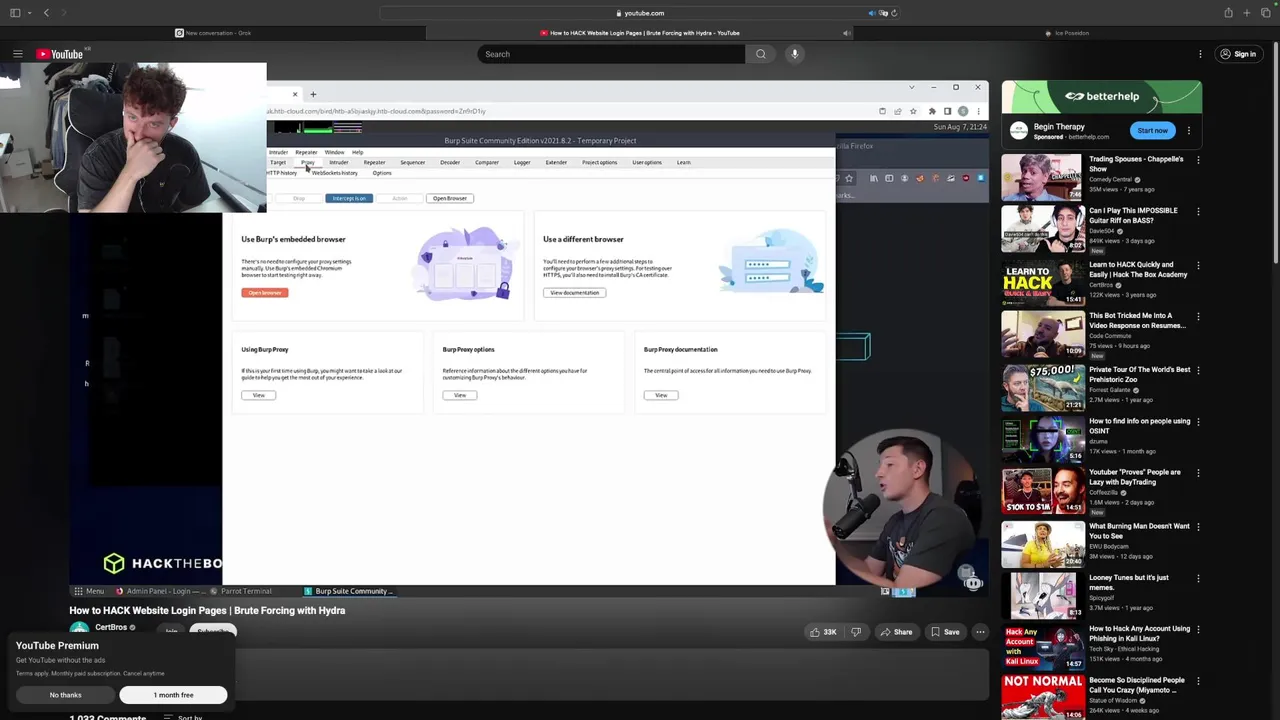Image resolution: width=1280 pixels, height=720 pixels.
Task: Switch to WebSockets history sub-tab in Burp
Action: pos(334,173)
